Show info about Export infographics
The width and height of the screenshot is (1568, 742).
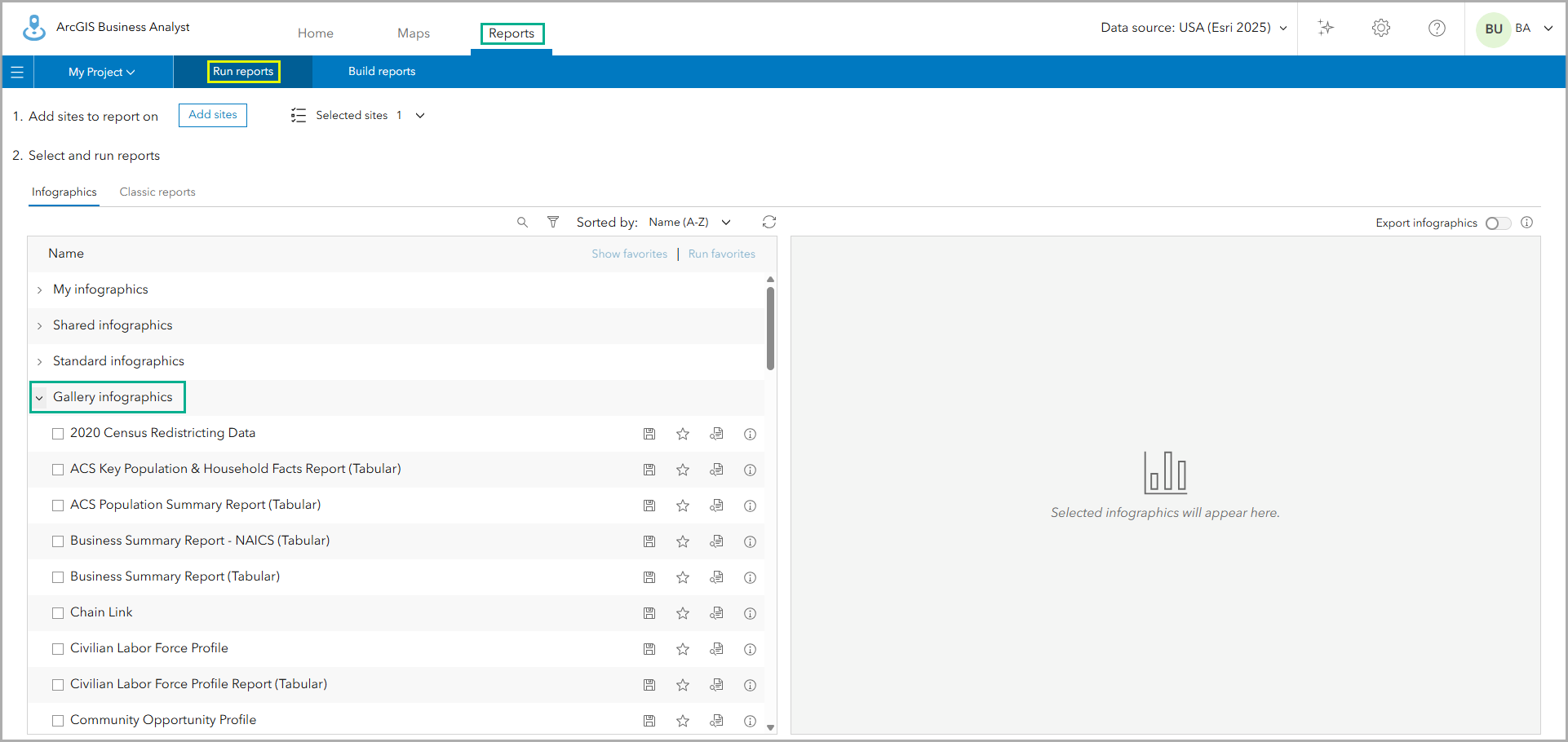click(x=1527, y=223)
